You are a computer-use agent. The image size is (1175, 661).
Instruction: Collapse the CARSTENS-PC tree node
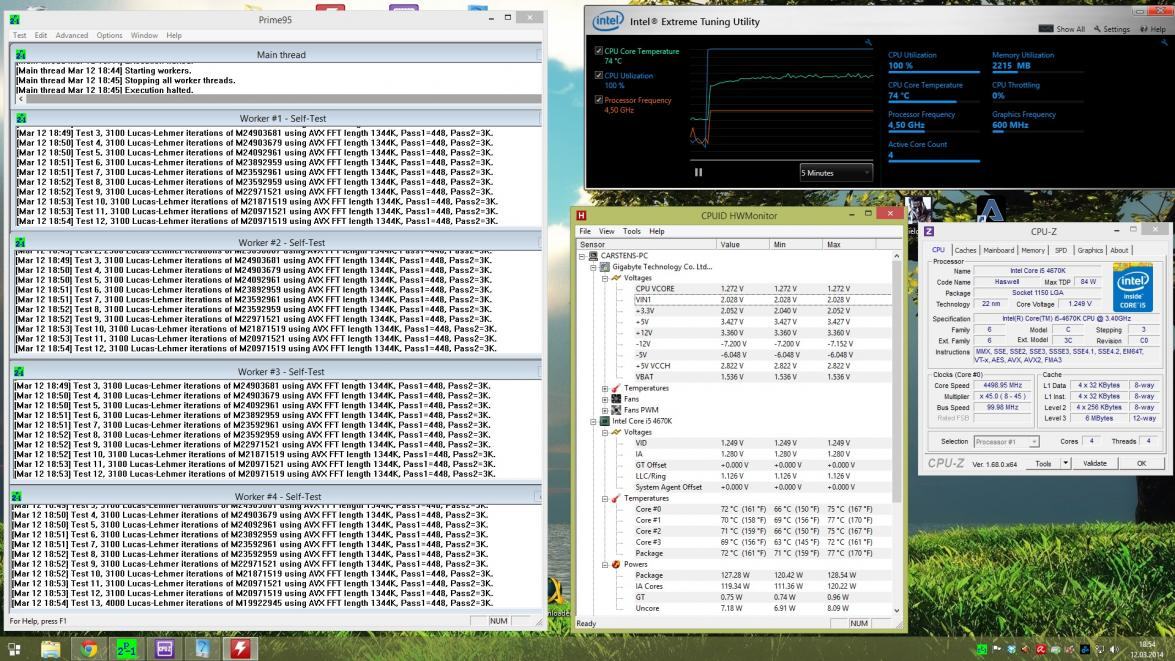point(582,256)
